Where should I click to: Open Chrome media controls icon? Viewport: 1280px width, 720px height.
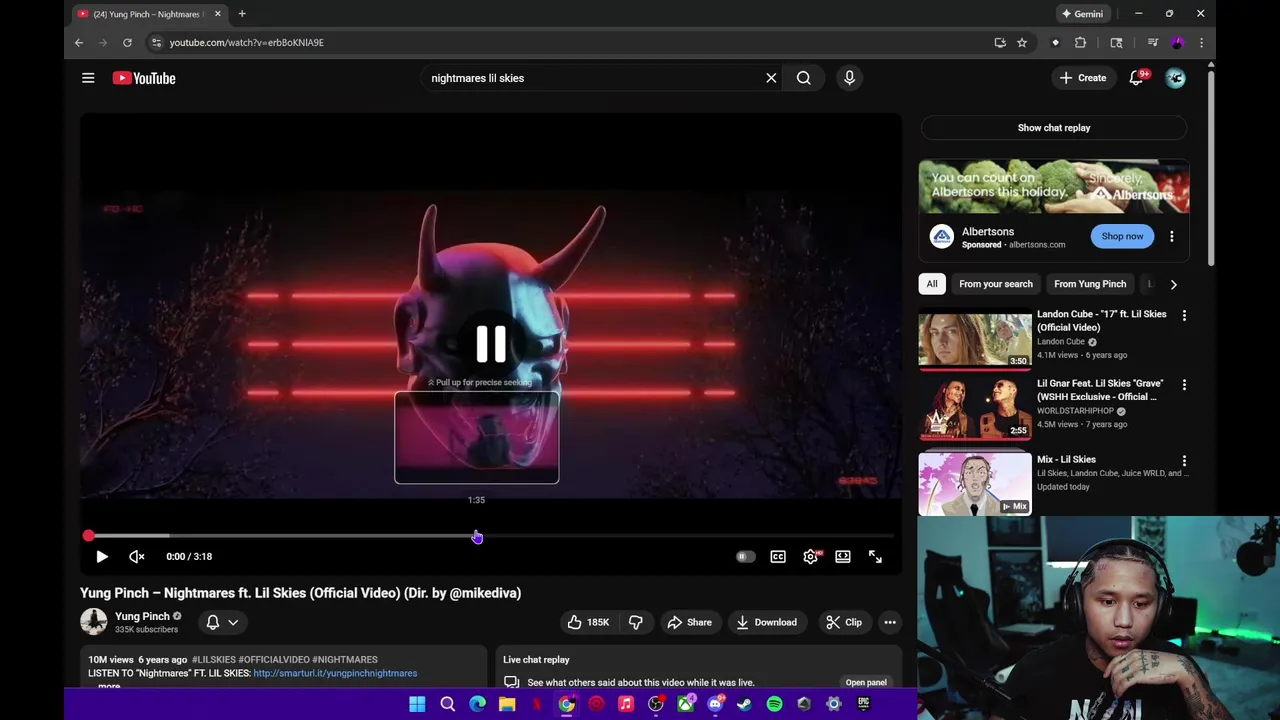point(1152,43)
